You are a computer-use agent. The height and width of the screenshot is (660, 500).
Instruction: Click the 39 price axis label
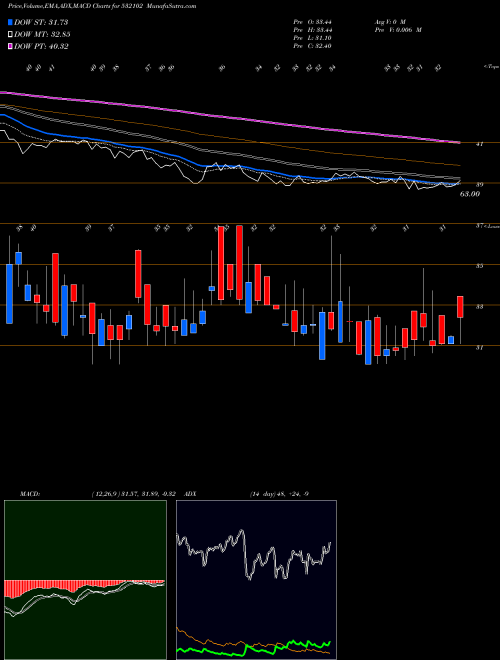click(479, 184)
